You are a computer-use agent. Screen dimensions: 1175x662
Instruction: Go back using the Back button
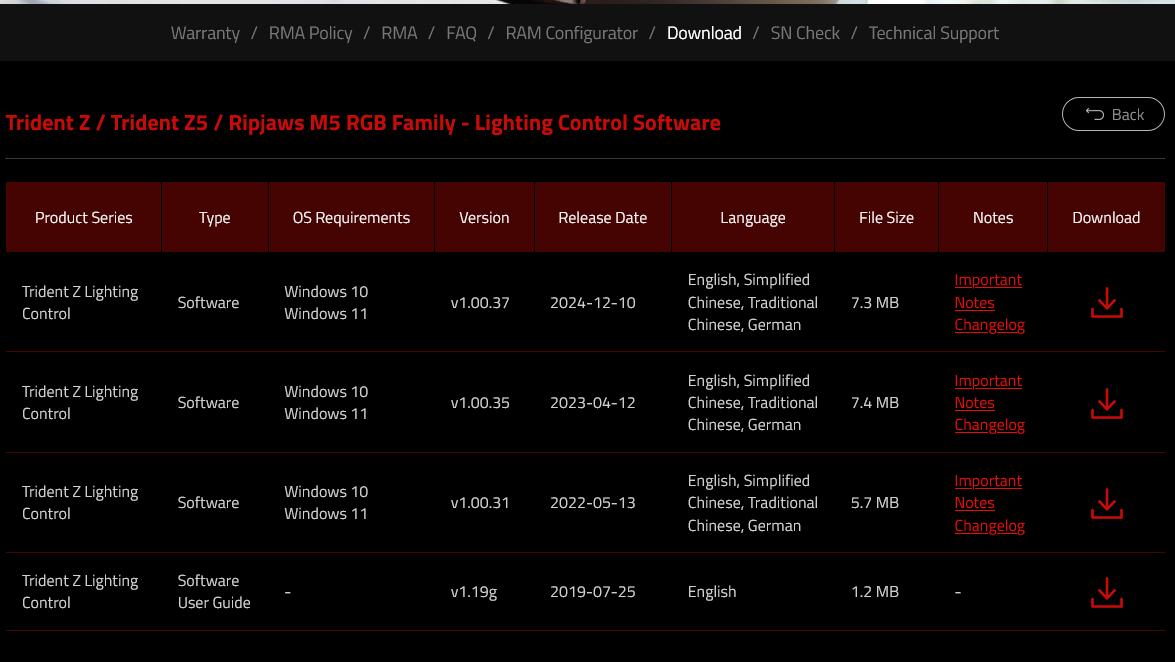click(1113, 114)
